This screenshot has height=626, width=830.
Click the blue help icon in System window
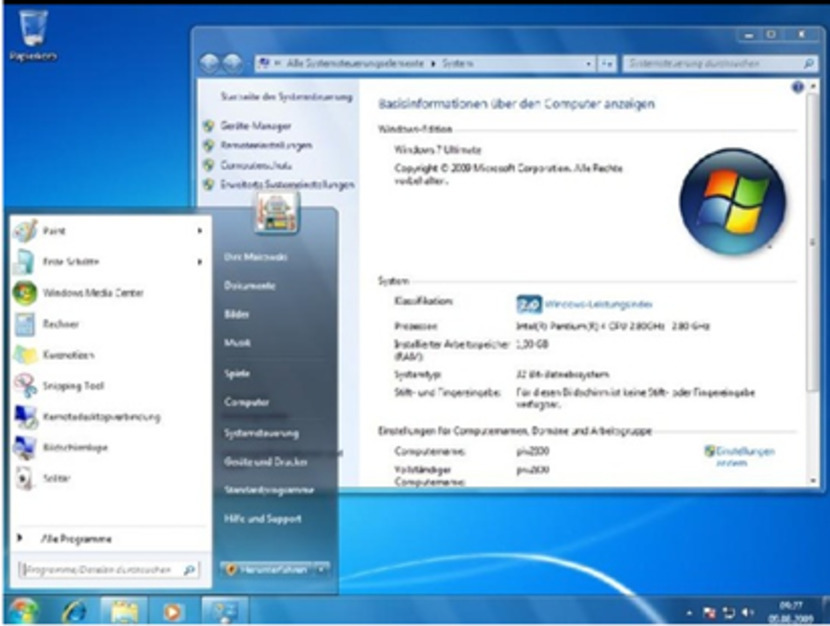[798, 88]
